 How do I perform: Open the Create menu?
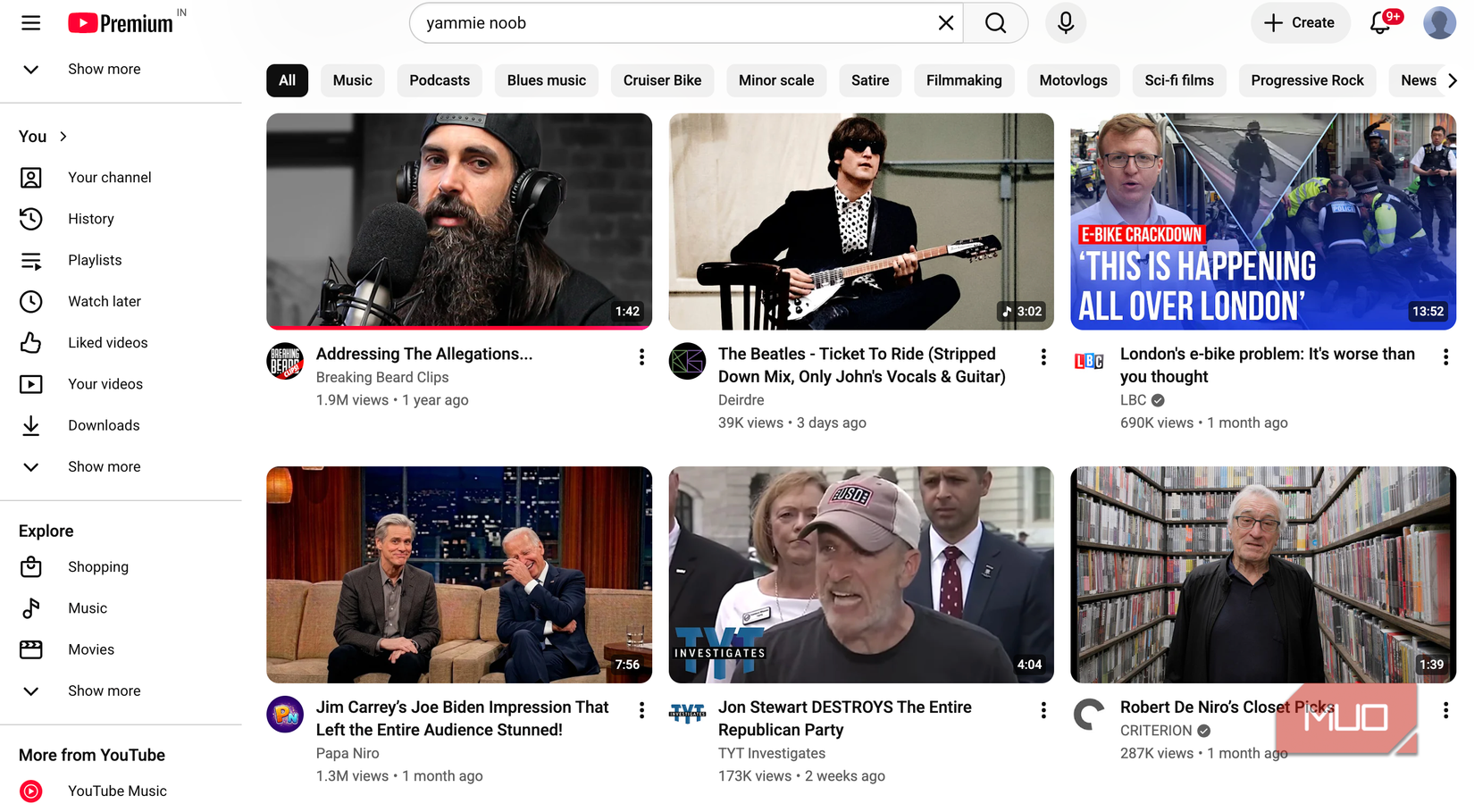(x=1299, y=23)
